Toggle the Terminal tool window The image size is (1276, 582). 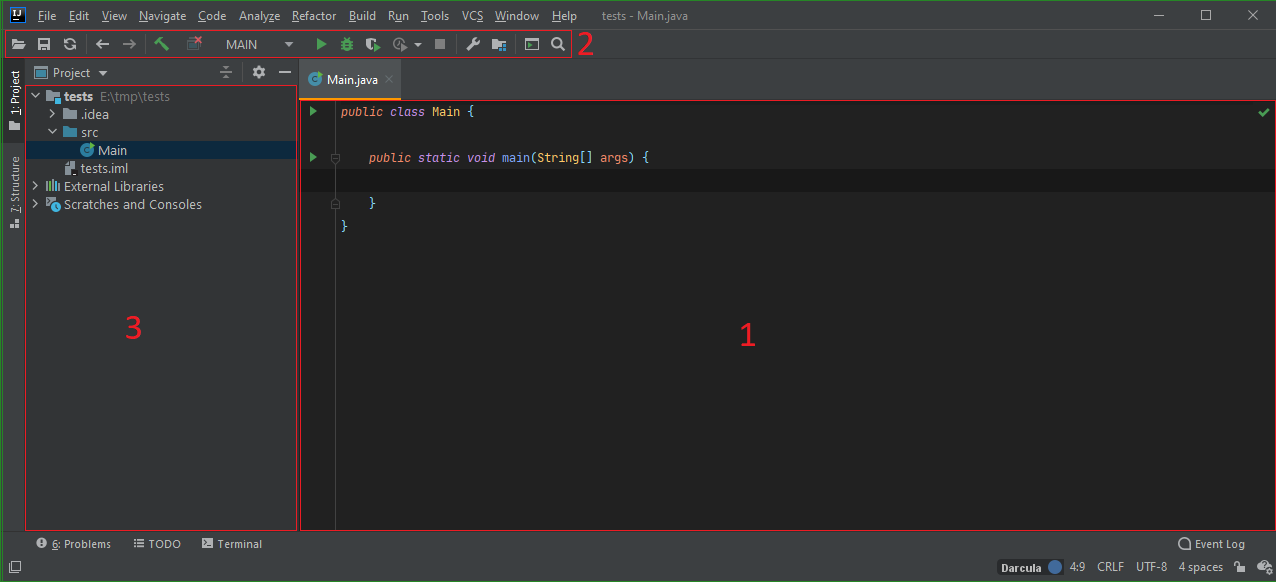pos(232,543)
